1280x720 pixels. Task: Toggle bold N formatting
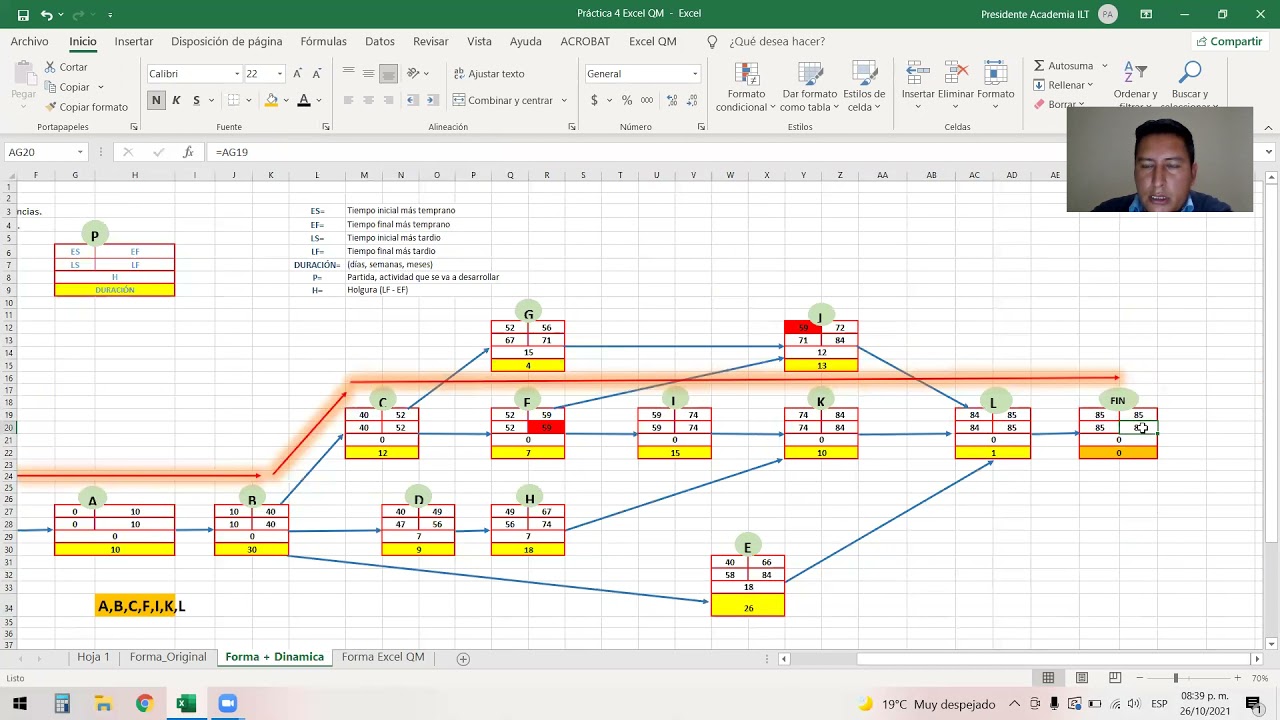[156, 100]
